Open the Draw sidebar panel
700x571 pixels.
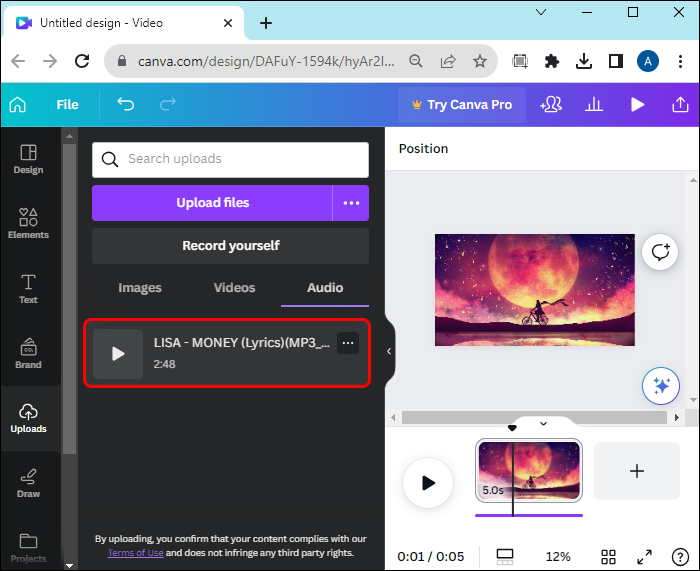point(29,483)
